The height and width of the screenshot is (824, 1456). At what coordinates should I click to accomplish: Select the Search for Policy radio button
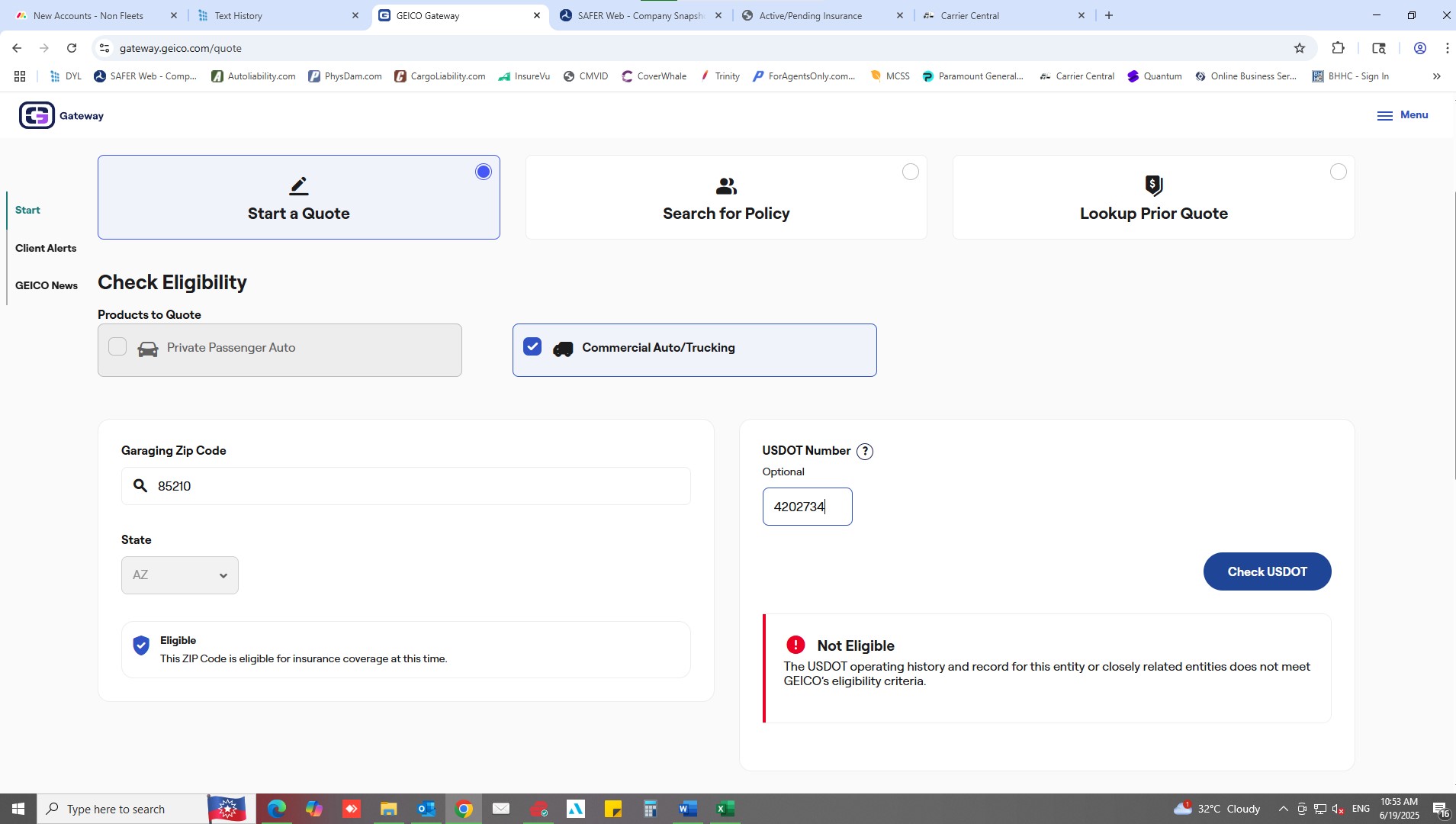911,172
